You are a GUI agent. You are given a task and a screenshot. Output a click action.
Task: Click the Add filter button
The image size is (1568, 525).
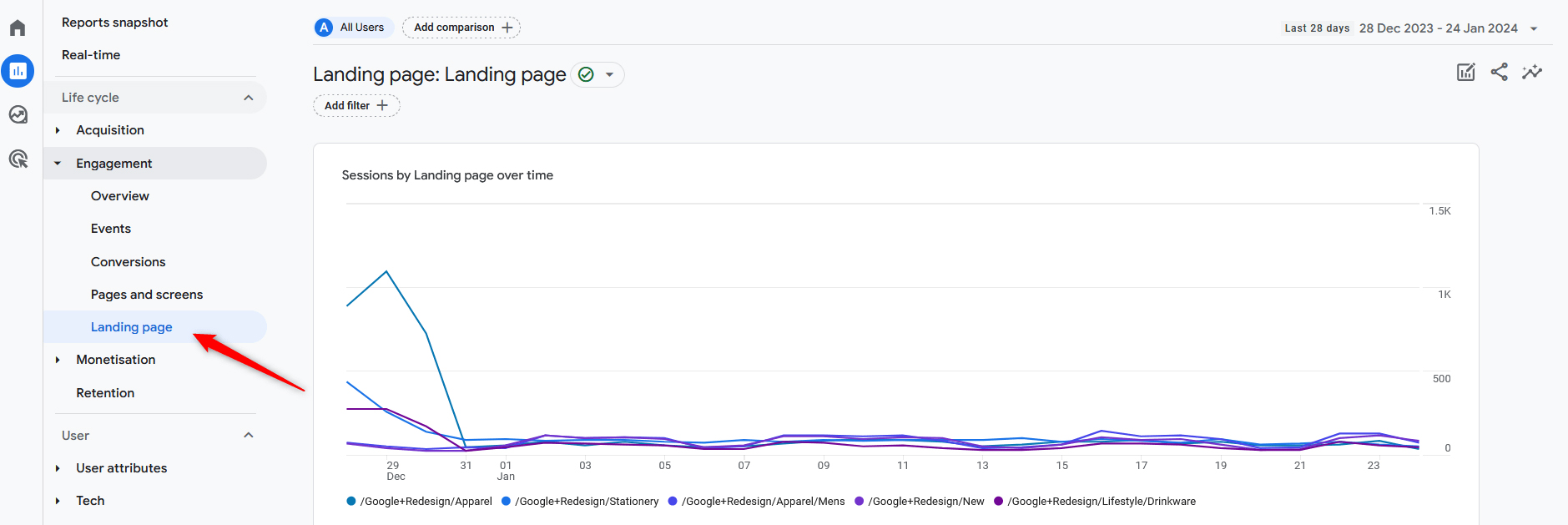coord(356,105)
